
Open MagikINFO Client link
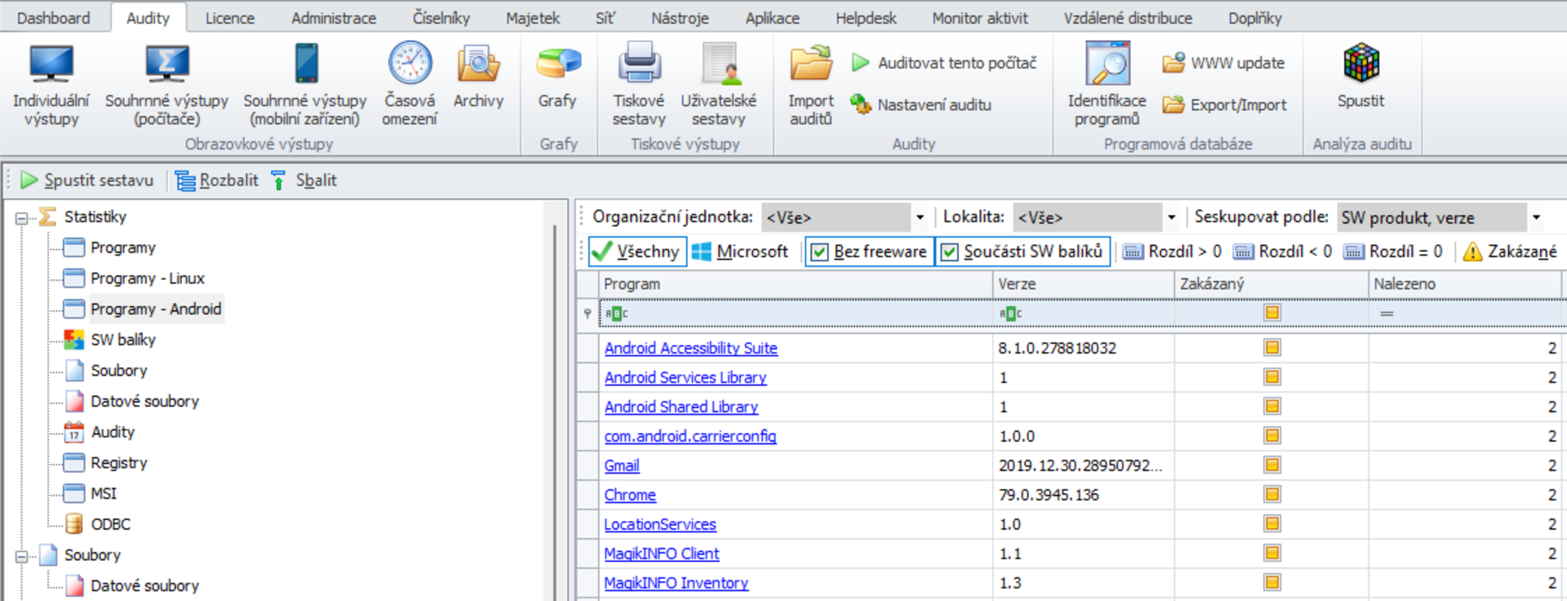662,553
